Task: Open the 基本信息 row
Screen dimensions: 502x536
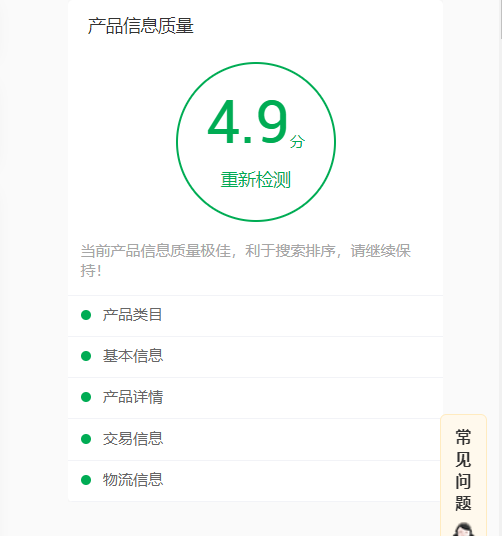Action: point(255,357)
